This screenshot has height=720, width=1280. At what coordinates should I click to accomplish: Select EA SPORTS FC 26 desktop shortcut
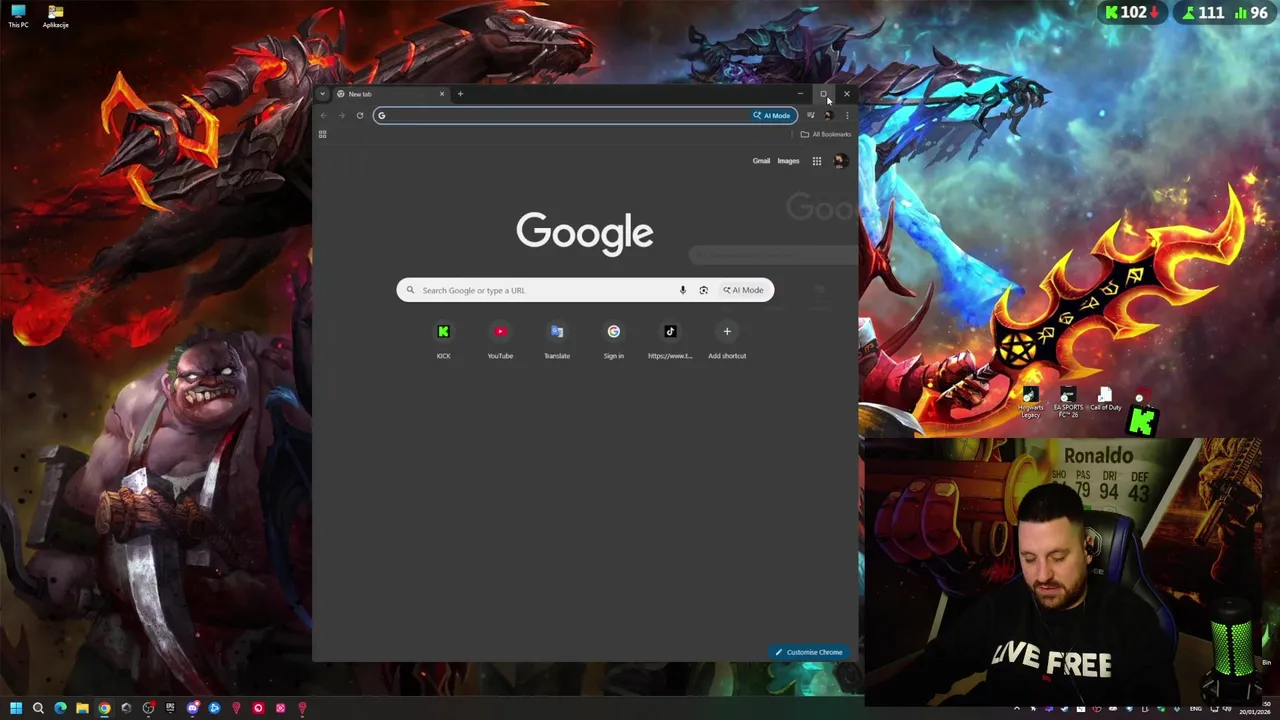1068,402
